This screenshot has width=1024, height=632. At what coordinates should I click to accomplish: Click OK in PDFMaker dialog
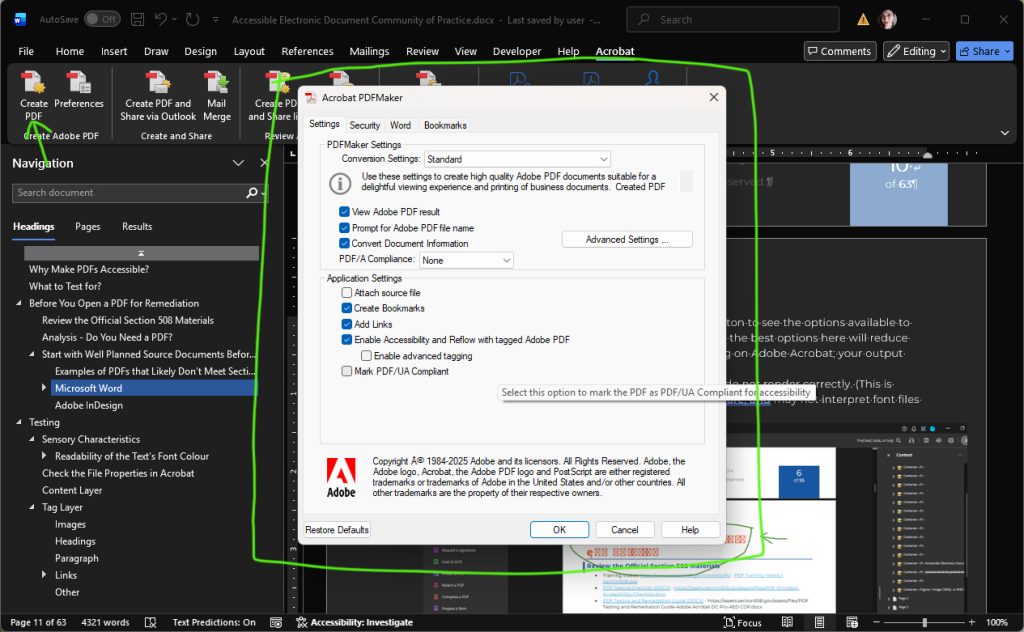coord(559,529)
